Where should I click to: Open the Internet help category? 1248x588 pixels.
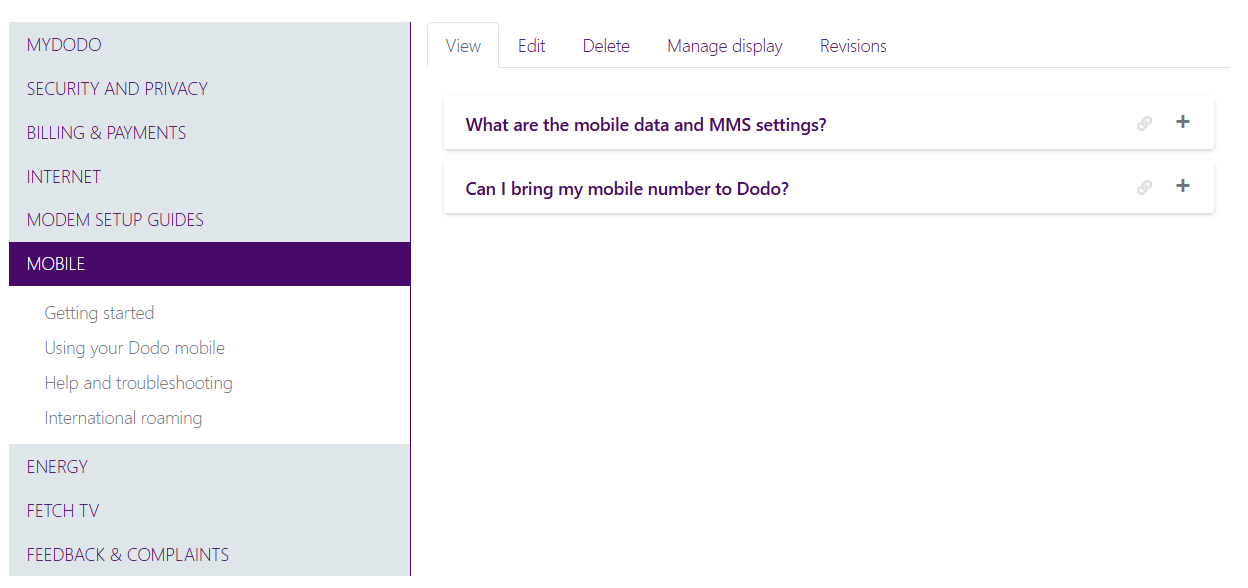pos(64,177)
